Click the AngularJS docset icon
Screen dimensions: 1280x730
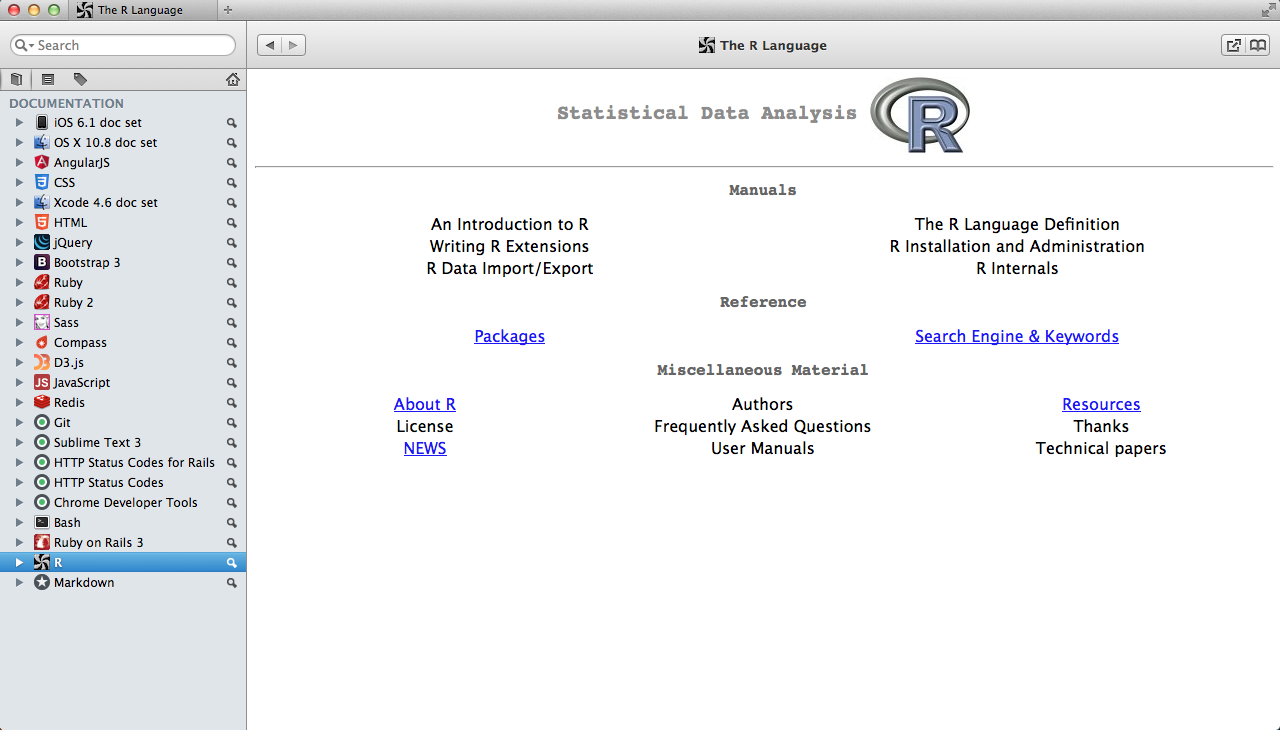click(x=41, y=162)
